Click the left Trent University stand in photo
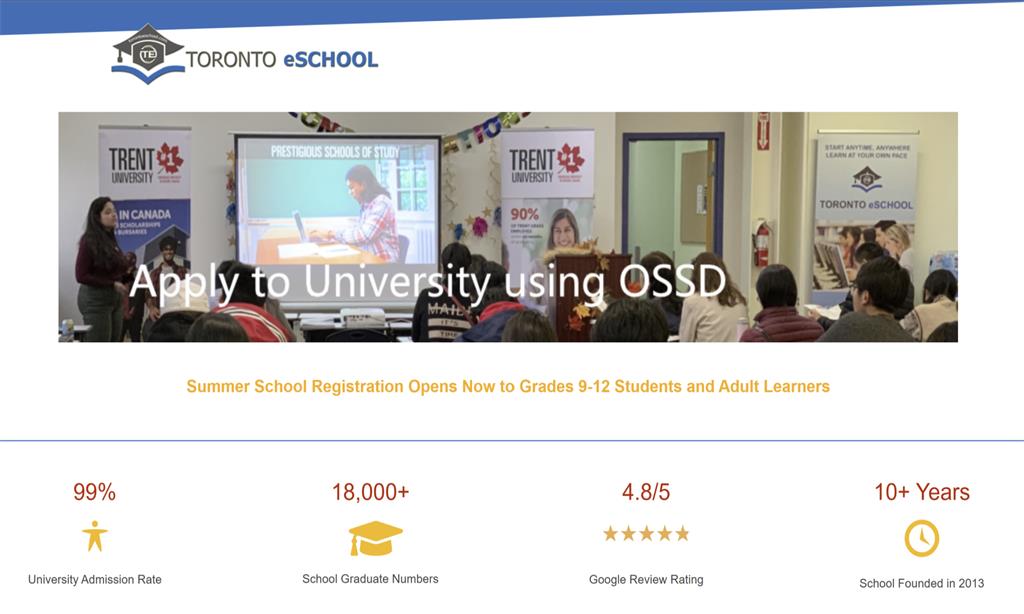1024x614 pixels. (144, 190)
